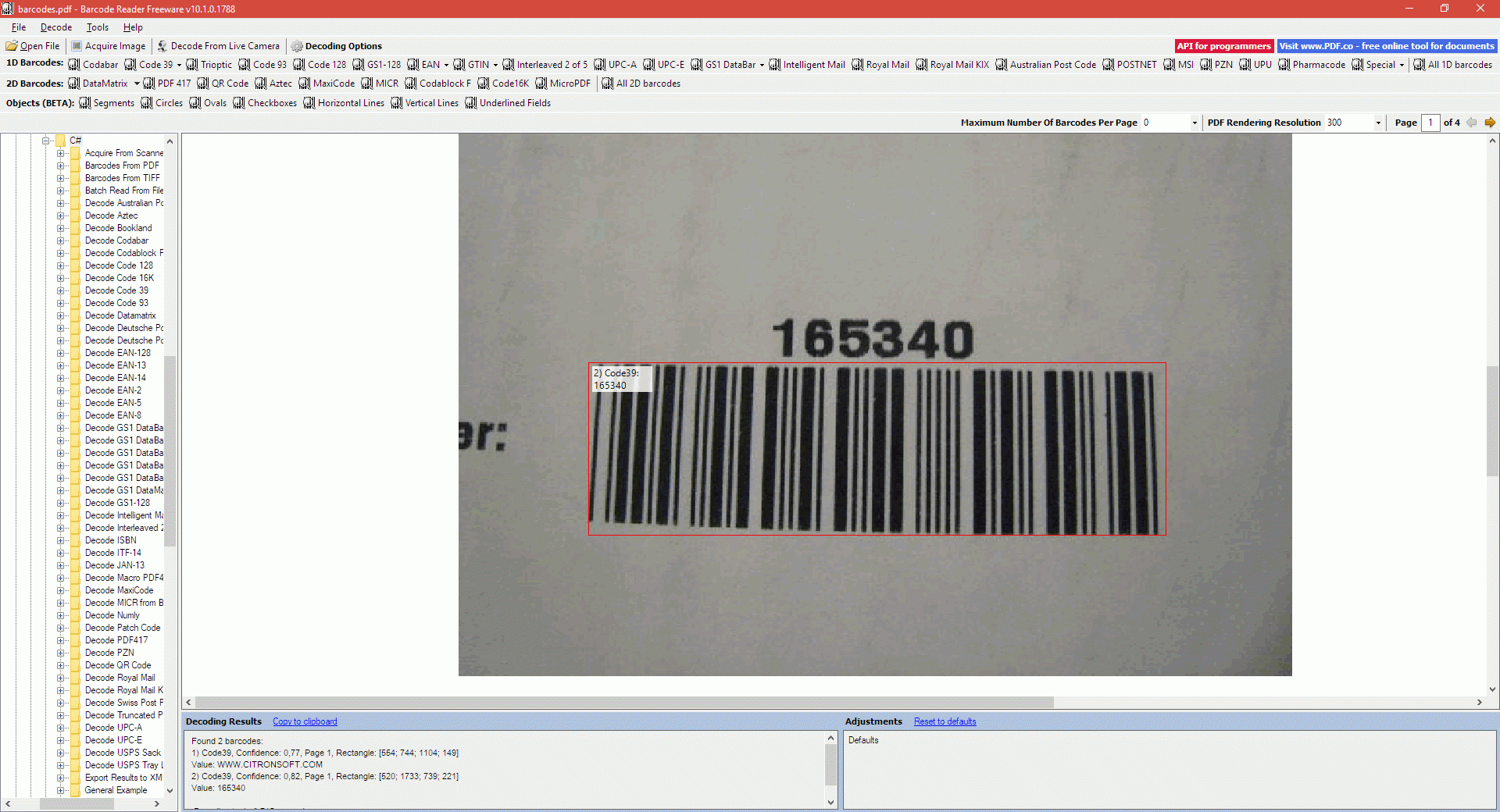Click Reset to defaults in Adjustments
This screenshot has height=812, width=1500.
coord(944,721)
